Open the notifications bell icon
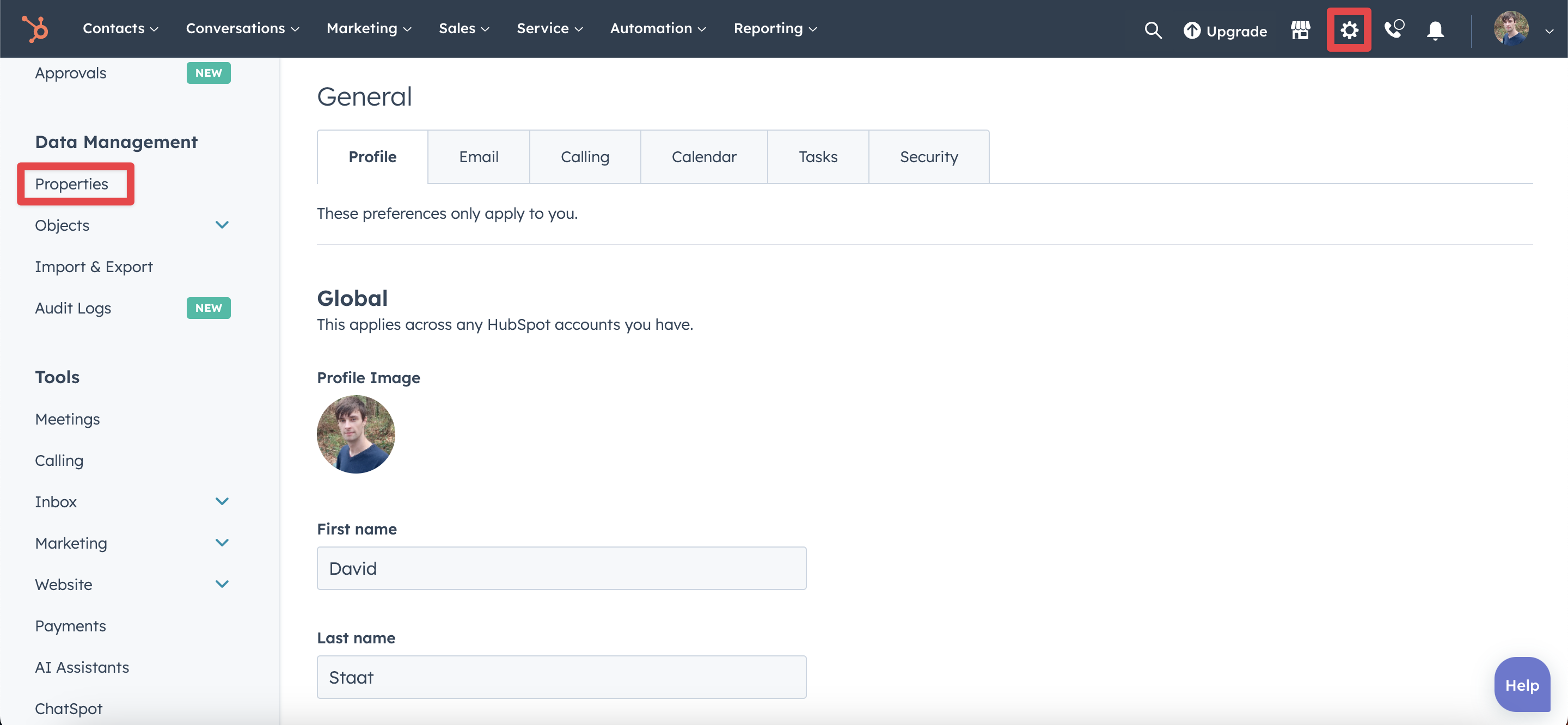Viewport: 1568px width, 725px height. [1435, 32]
